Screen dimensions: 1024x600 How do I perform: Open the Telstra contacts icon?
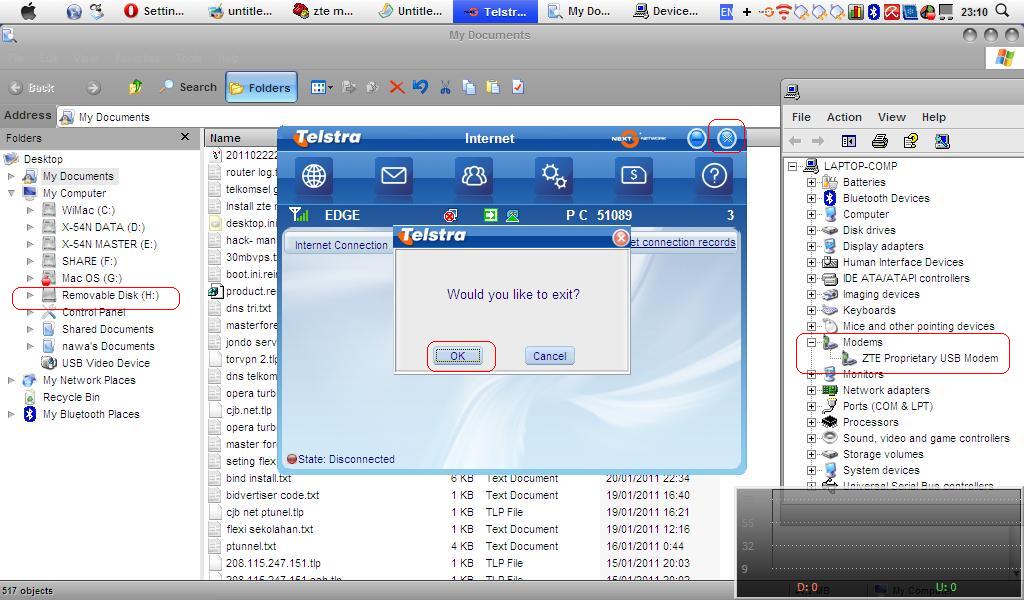[x=474, y=176]
